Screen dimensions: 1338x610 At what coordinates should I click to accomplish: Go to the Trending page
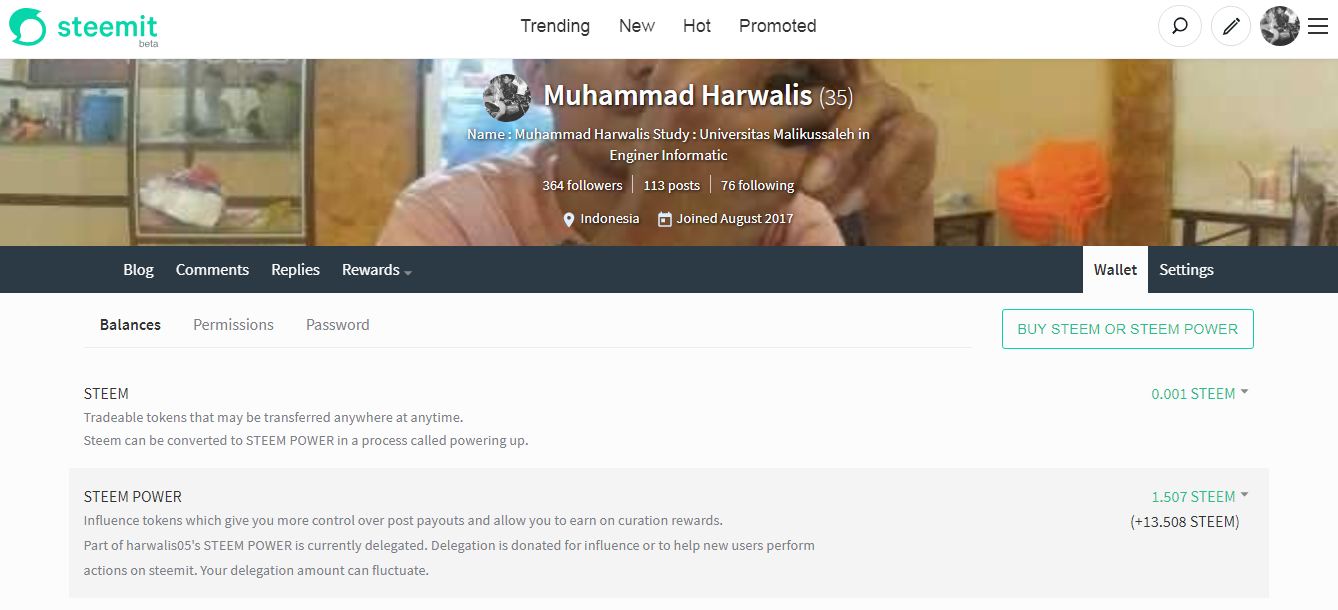pos(555,26)
